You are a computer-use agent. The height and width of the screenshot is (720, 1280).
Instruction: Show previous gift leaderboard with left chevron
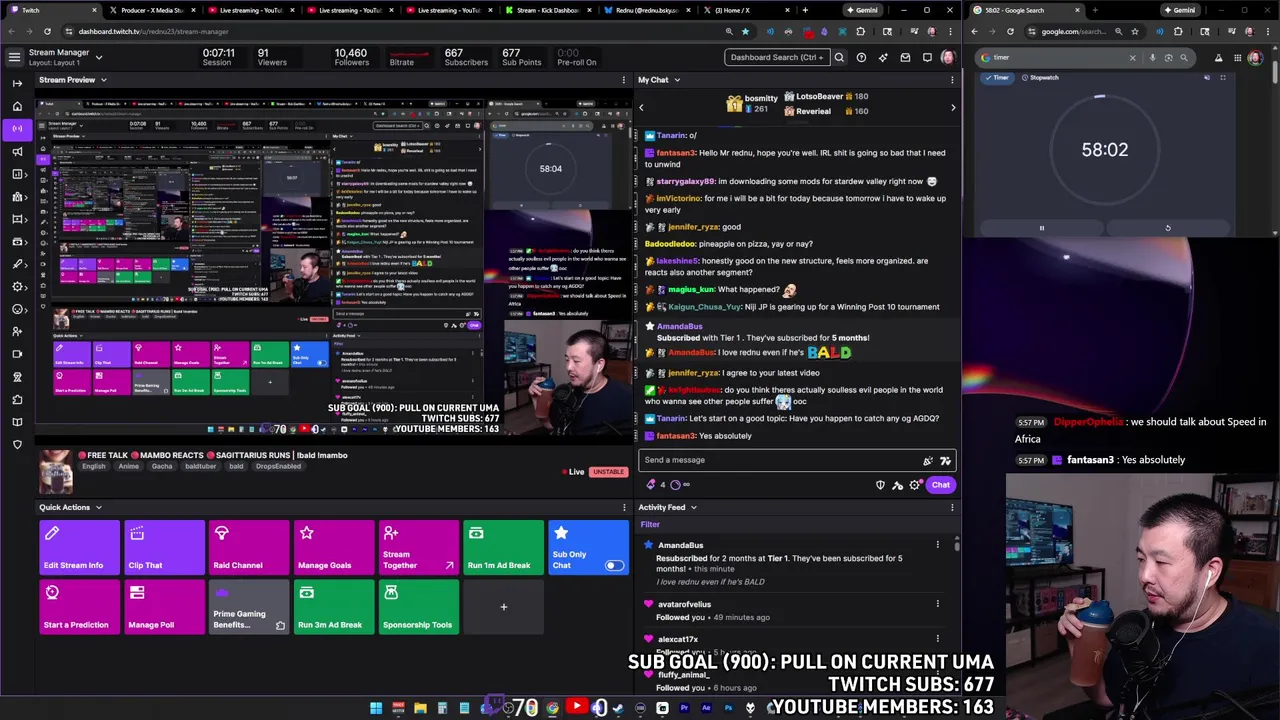click(x=642, y=107)
